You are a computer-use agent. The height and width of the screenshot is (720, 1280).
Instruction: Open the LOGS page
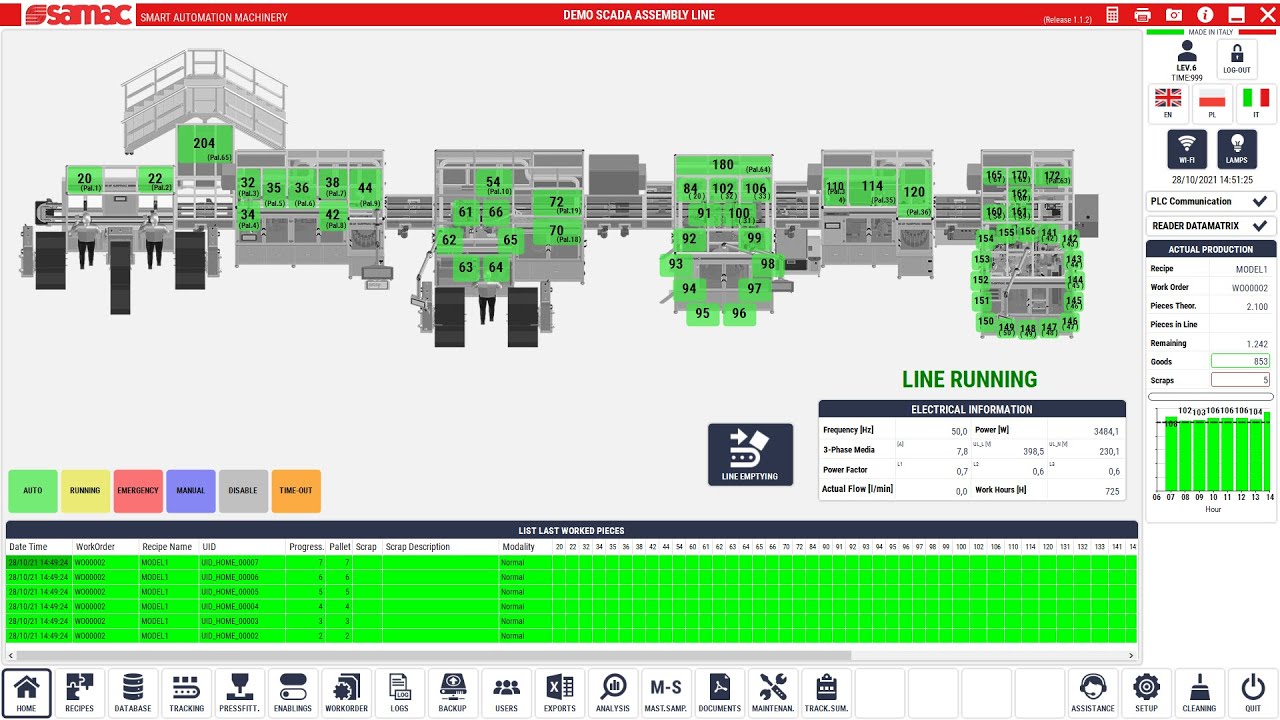point(400,693)
